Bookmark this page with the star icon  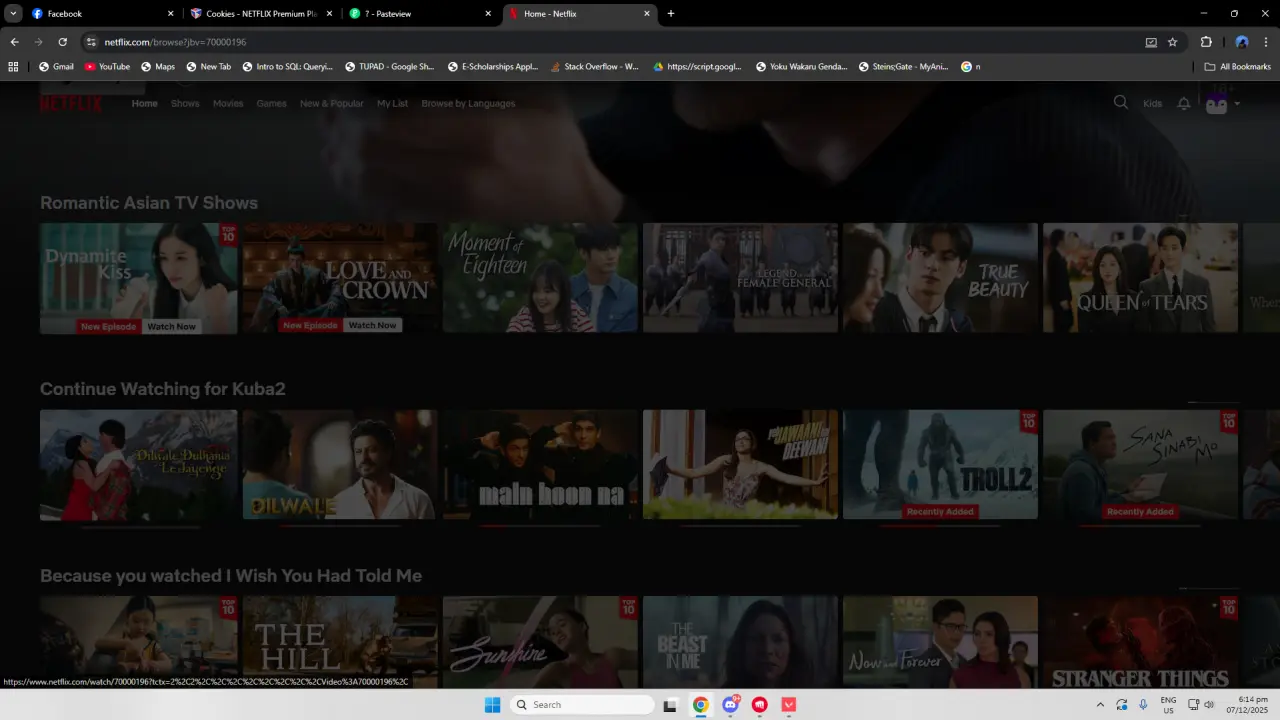pyautogui.click(x=1173, y=42)
